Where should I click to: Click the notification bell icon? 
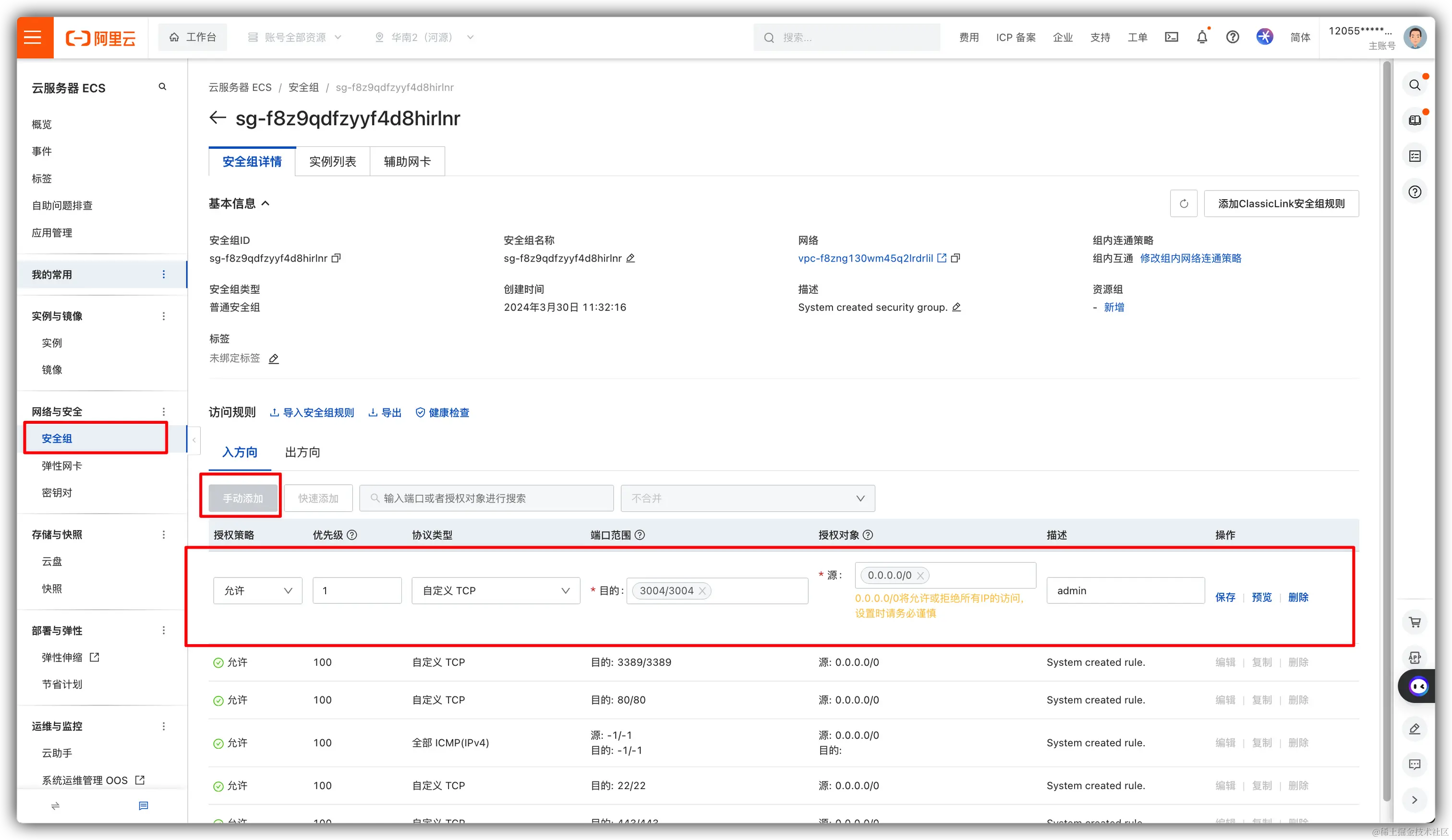1202,37
